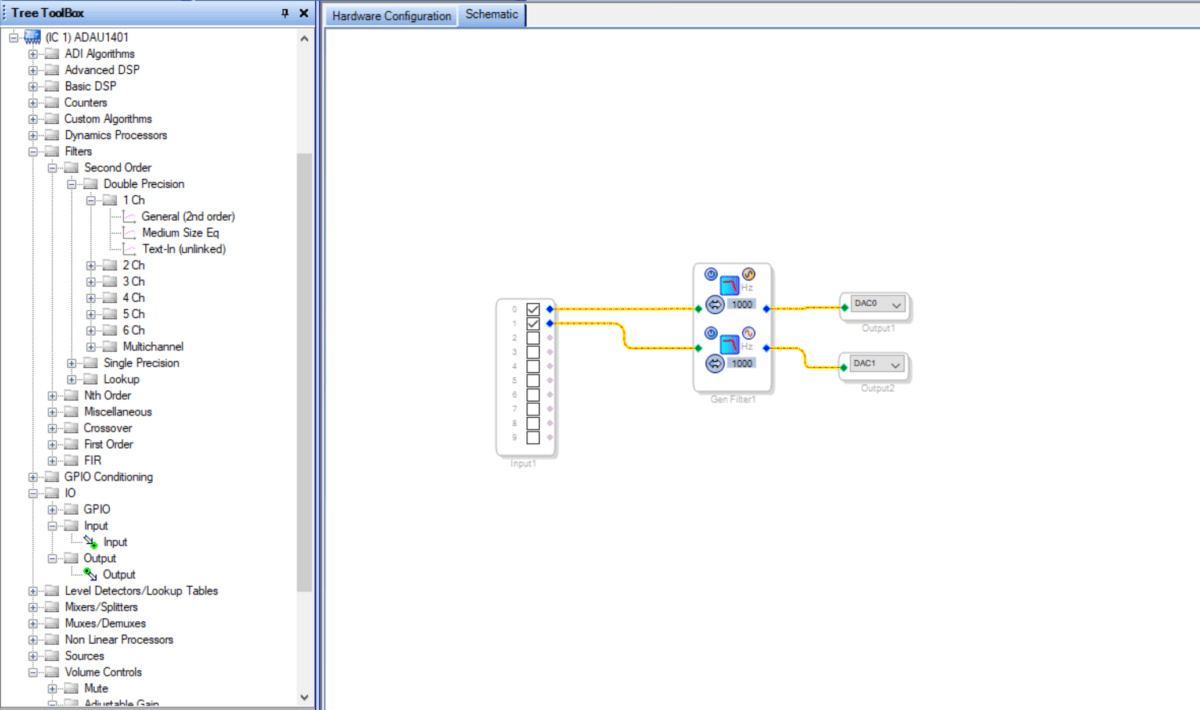1200x710 pixels.
Task: Click the bottom filter's link arrows button
Action: tap(714, 363)
